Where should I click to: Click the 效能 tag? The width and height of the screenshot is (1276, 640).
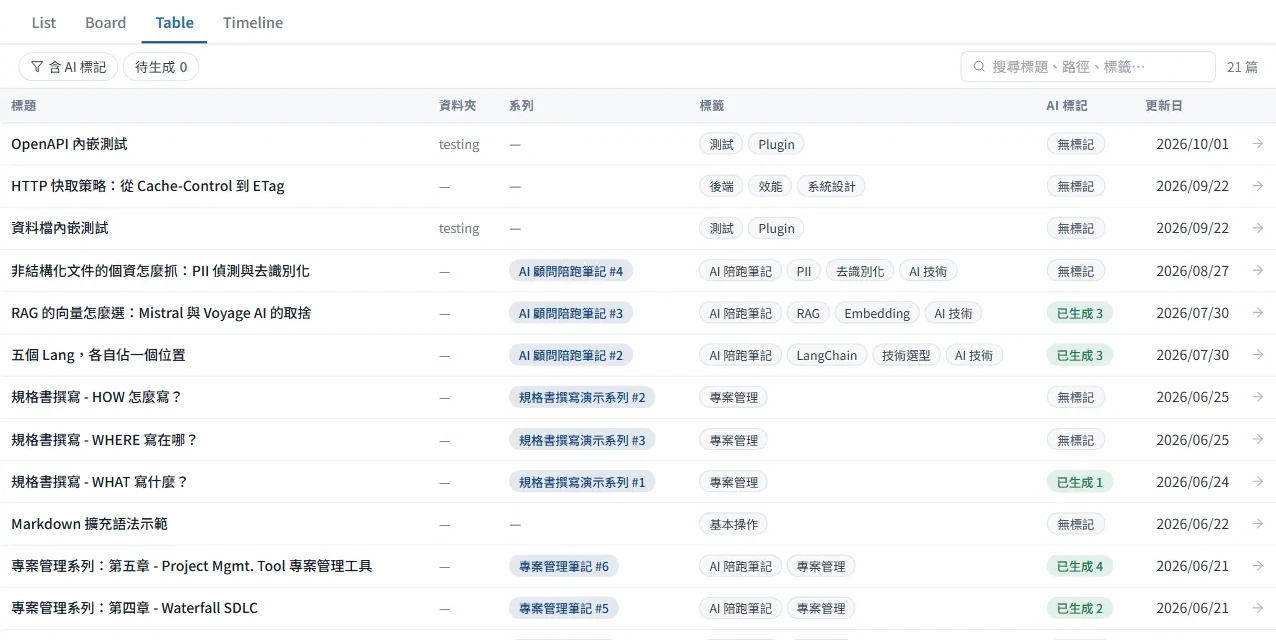(770, 186)
